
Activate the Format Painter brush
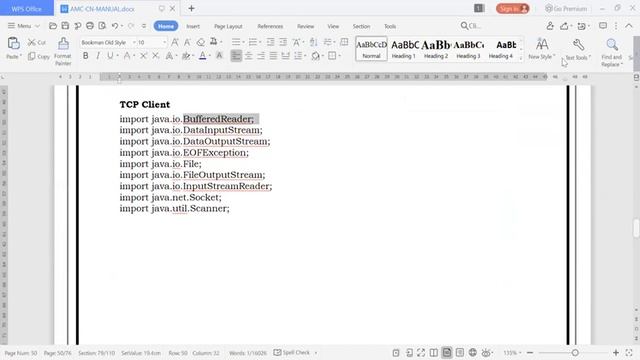pyautogui.click(x=63, y=51)
